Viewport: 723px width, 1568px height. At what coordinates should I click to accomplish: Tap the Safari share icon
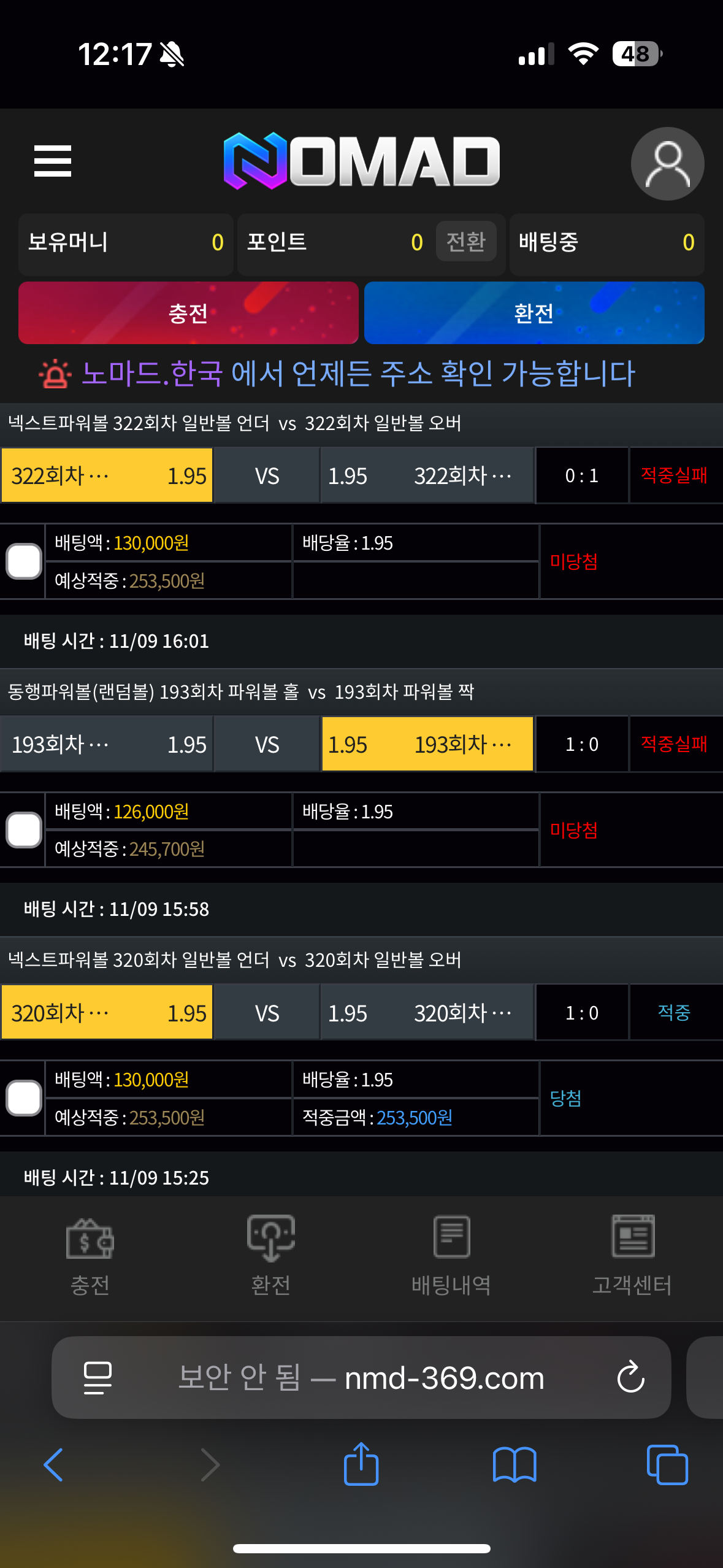(361, 1464)
